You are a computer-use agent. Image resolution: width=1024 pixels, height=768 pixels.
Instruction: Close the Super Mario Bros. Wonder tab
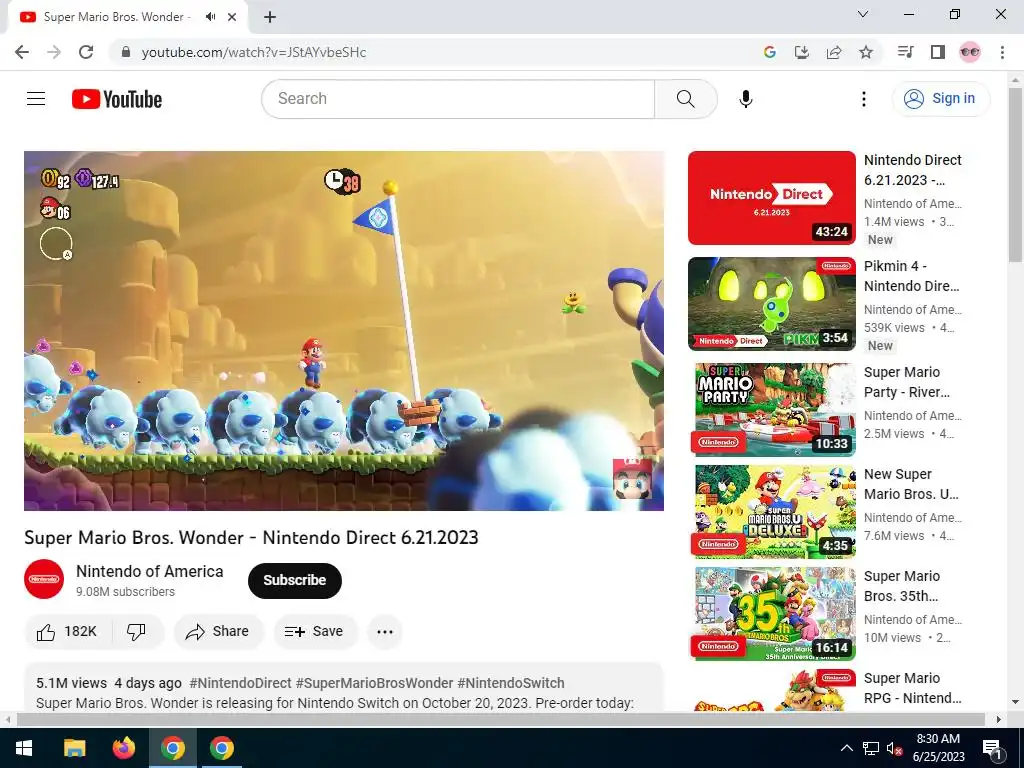[x=232, y=17]
